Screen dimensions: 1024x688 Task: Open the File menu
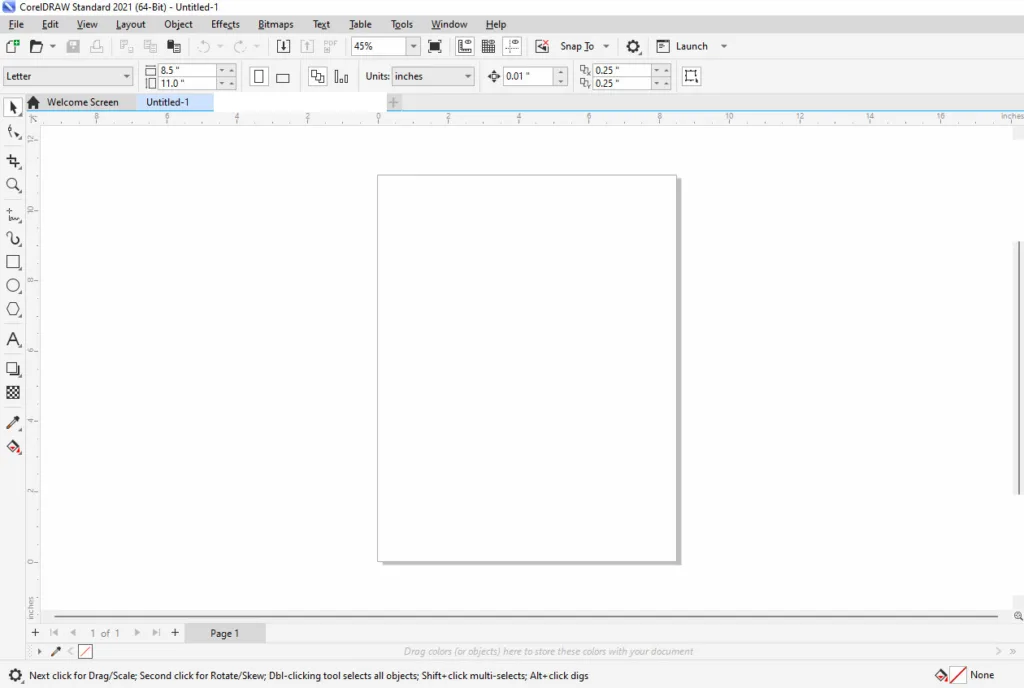pyautogui.click(x=16, y=24)
